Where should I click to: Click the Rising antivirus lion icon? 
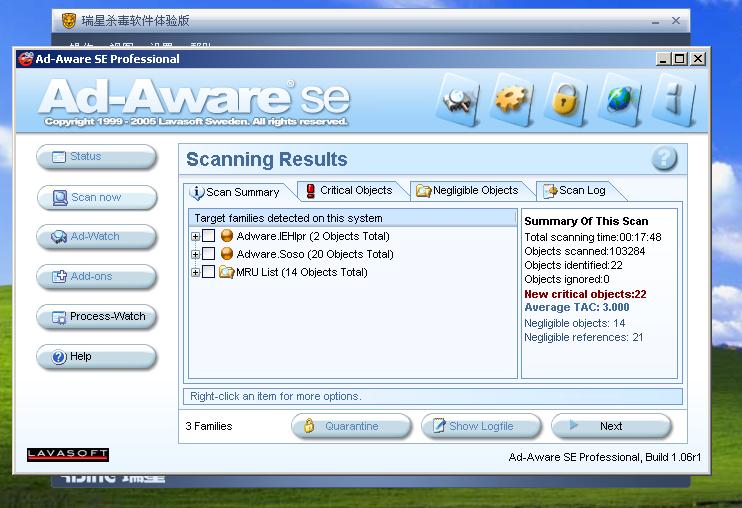(x=69, y=21)
